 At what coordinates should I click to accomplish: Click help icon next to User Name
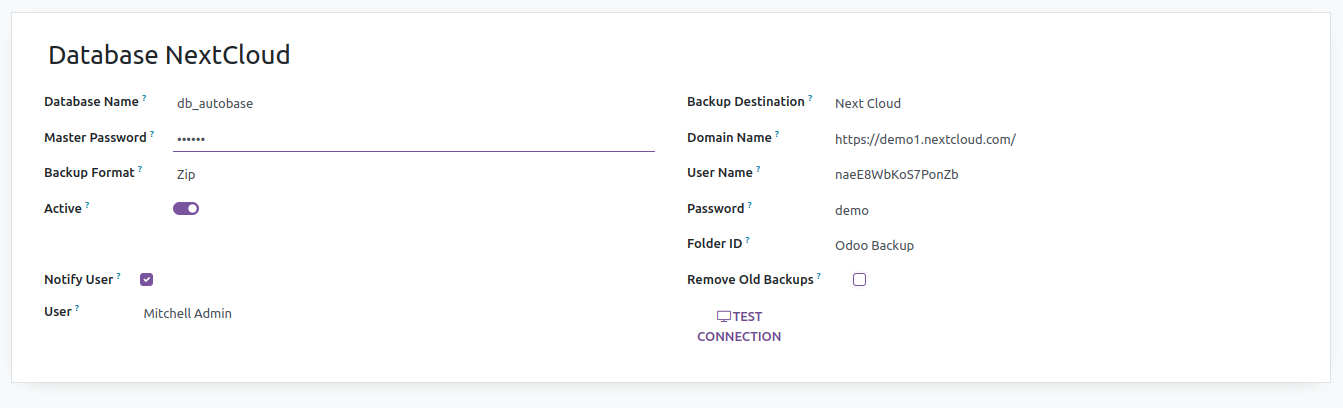pos(758,170)
